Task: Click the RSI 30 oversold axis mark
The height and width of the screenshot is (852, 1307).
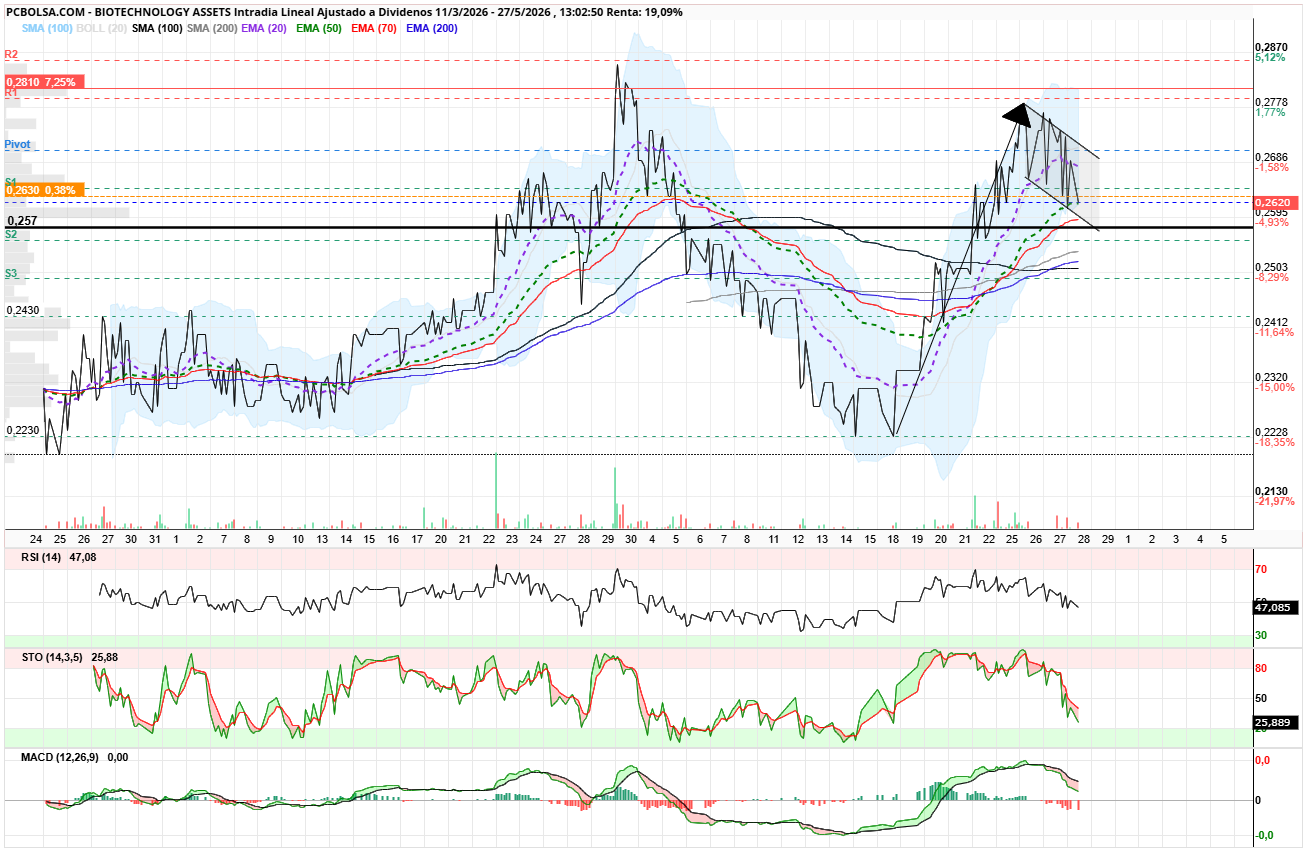Action: [x=1262, y=635]
